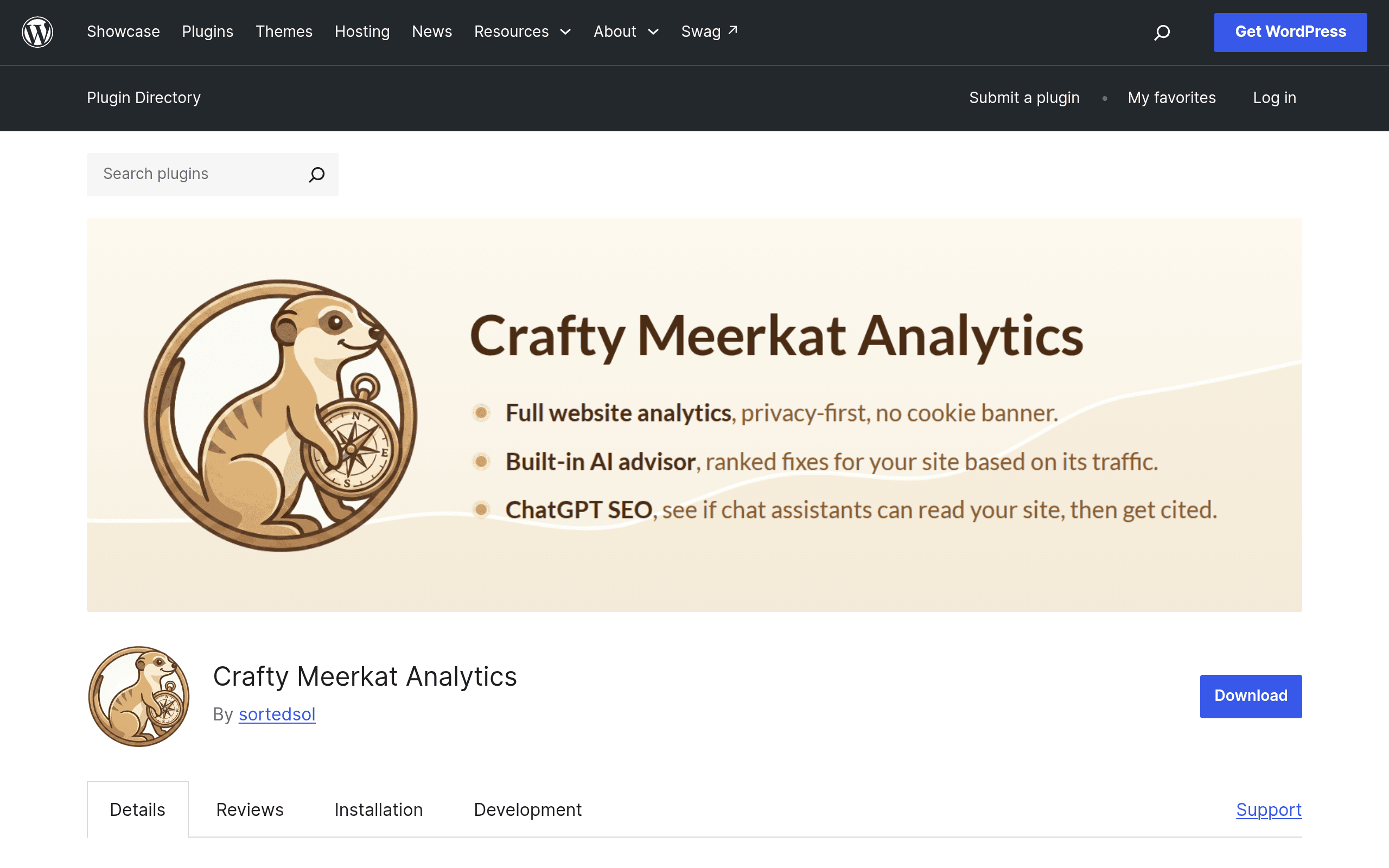Download the Crafty Meerkat Analytics plugin
The height and width of the screenshot is (868, 1389).
tap(1251, 696)
